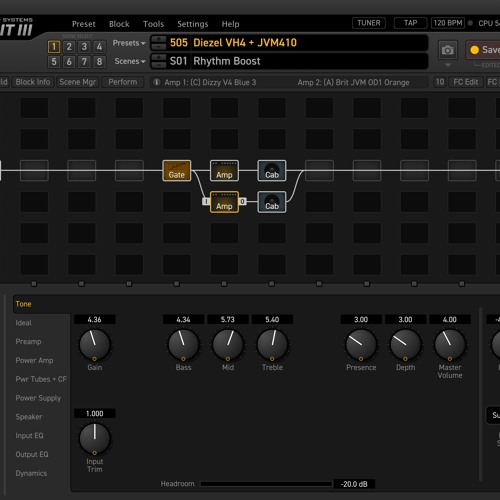Click the Gain value field 4.36

point(95,319)
